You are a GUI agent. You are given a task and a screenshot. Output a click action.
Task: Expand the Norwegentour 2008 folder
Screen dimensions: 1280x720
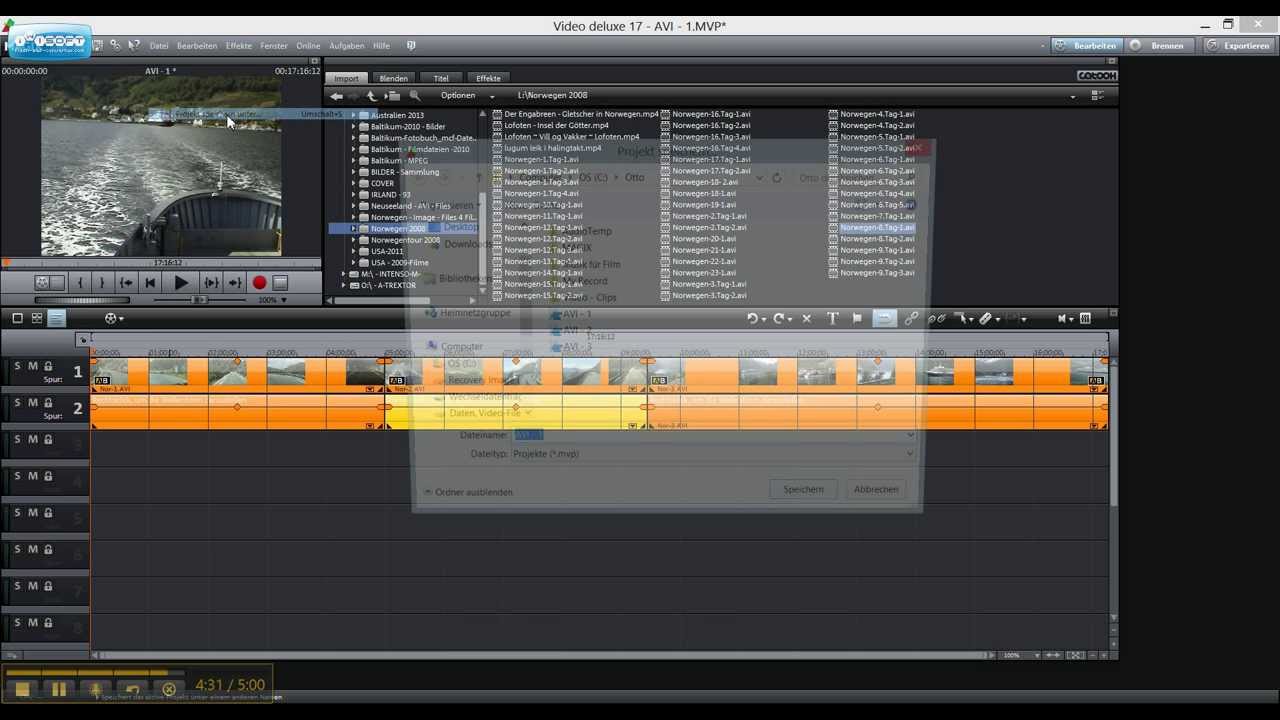tap(353, 240)
